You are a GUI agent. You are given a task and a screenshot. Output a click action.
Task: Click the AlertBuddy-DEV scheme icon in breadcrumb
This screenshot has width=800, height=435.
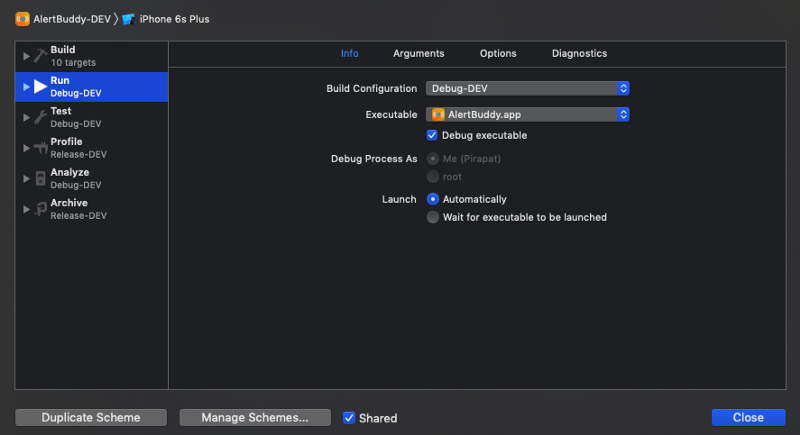click(x=22, y=19)
